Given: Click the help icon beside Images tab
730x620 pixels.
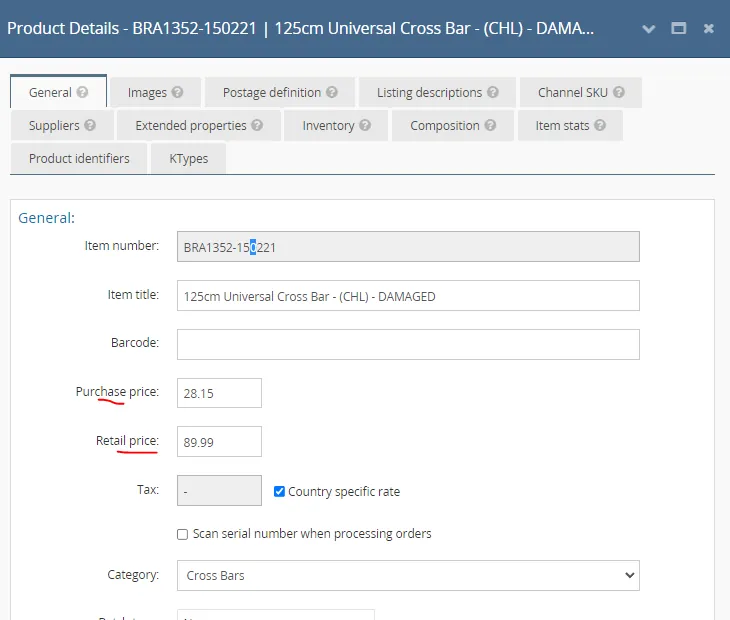Looking at the screenshot, I should [x=177, y=92].
